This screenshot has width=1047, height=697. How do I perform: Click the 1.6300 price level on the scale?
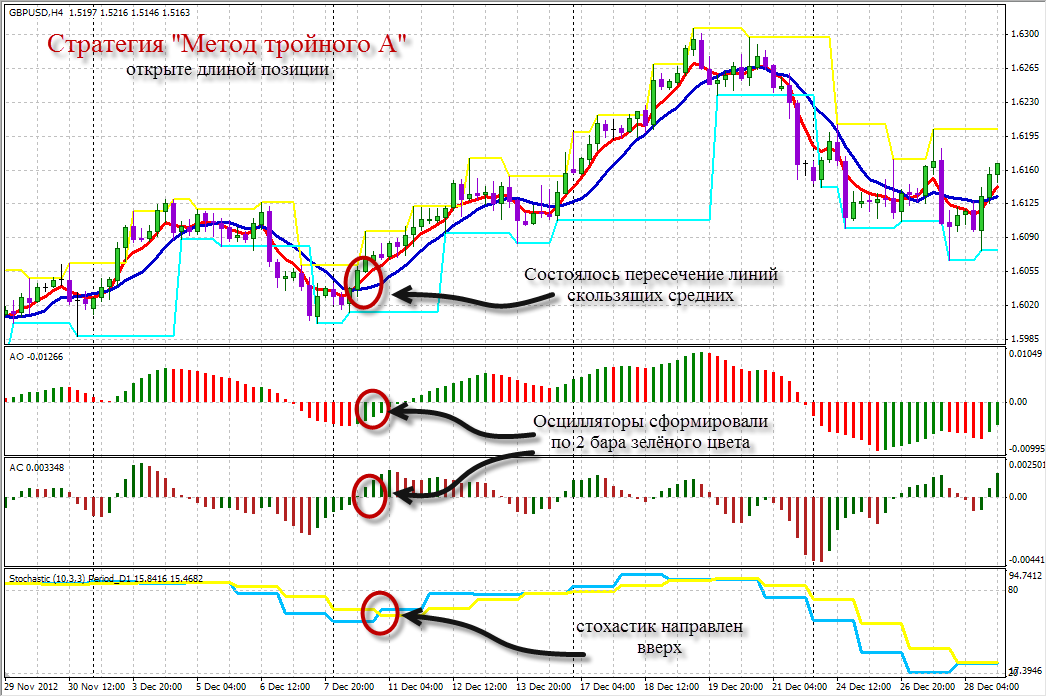(1024, 34)
